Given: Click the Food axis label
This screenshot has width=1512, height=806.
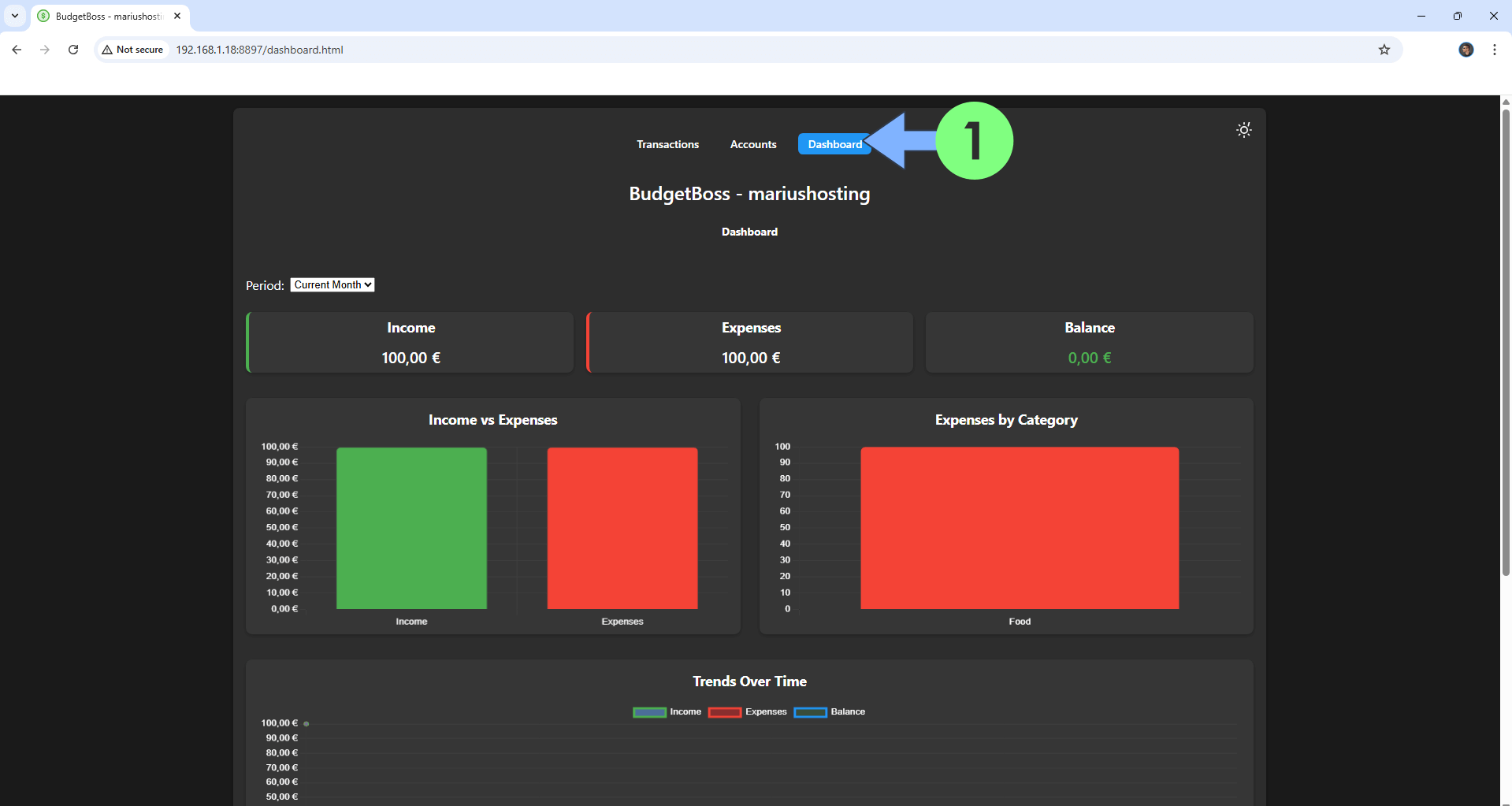Looking at the screenshot, I should (1020, 622).
